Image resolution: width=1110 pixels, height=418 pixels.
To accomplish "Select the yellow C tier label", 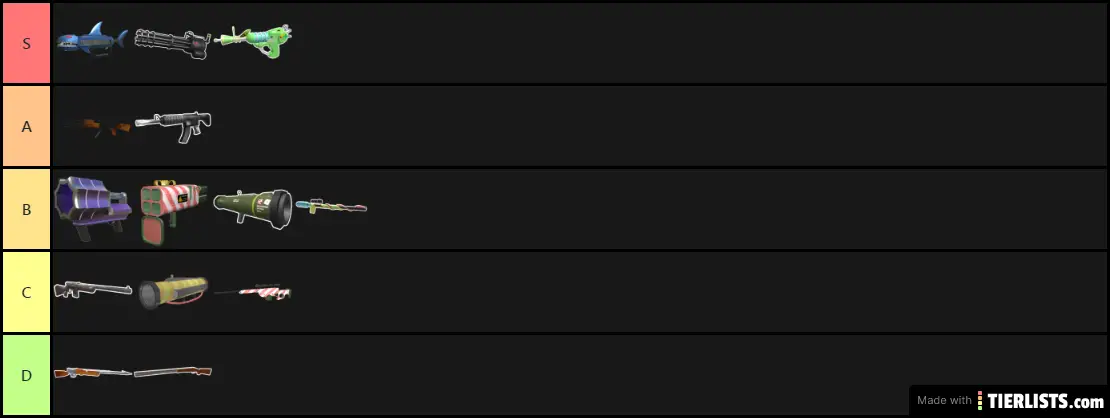I will click(26, 292).
